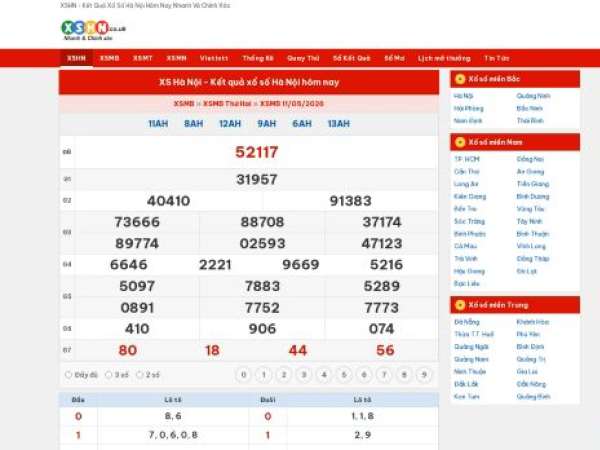Open the XSMB menu item

pos(109,58)
